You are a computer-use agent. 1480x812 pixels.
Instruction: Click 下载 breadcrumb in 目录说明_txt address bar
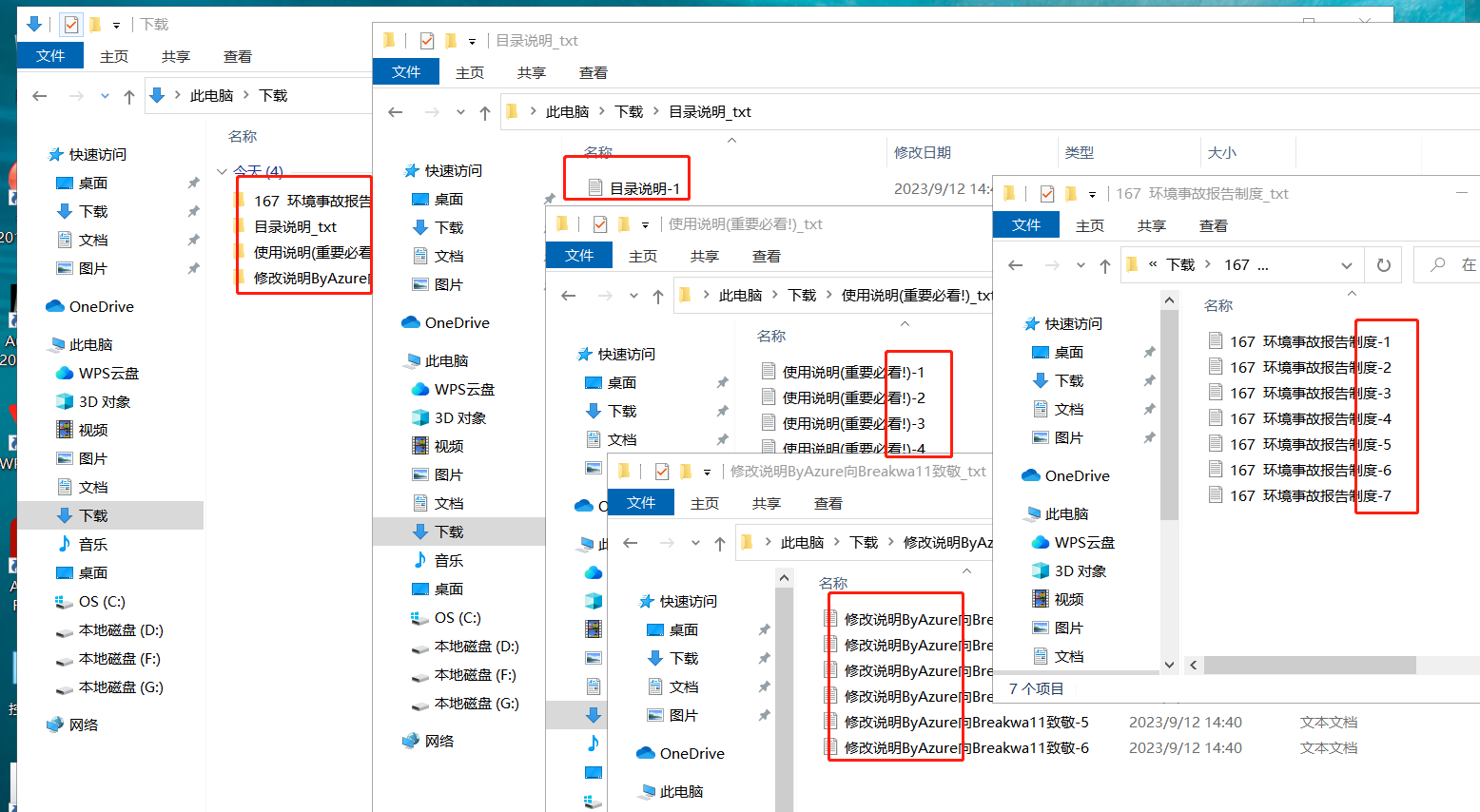(x=629, y=112)
